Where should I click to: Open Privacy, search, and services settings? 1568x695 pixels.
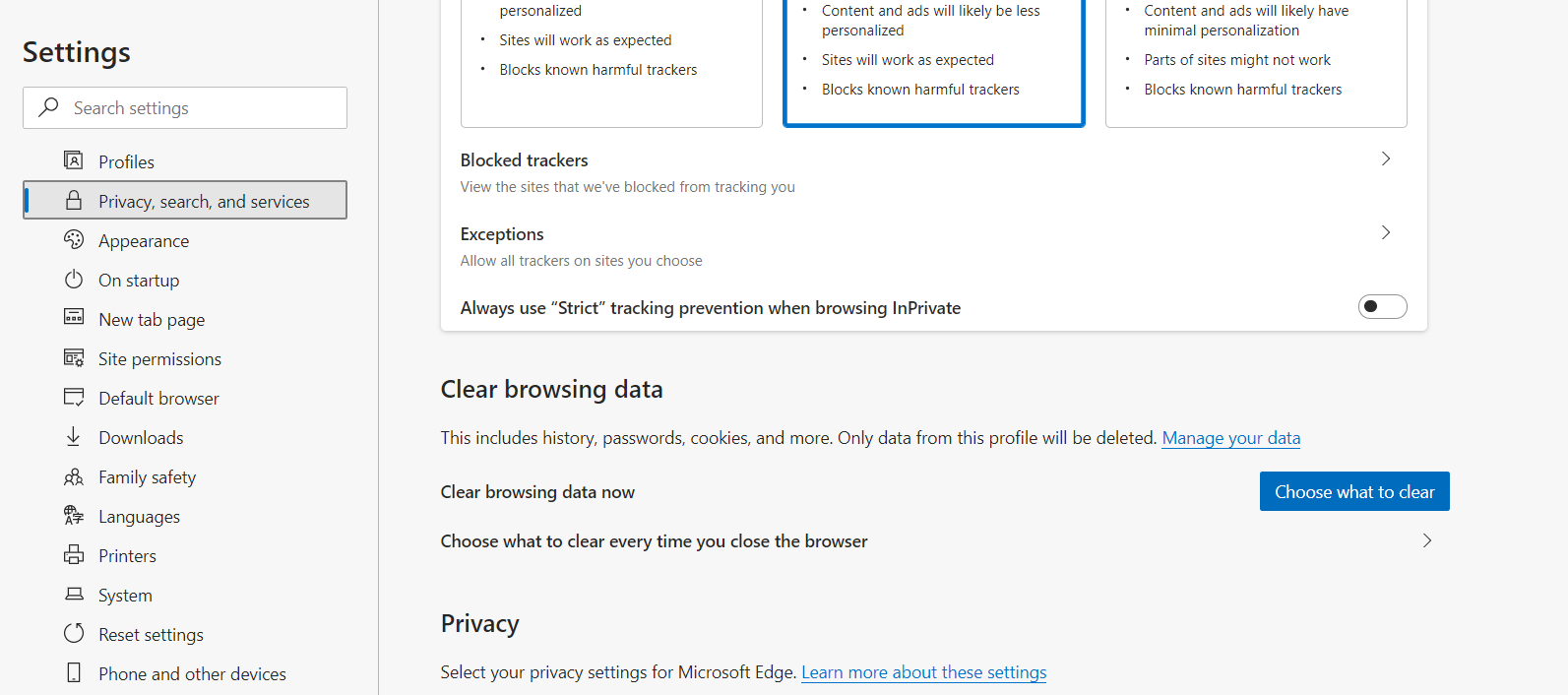point(204,201)
